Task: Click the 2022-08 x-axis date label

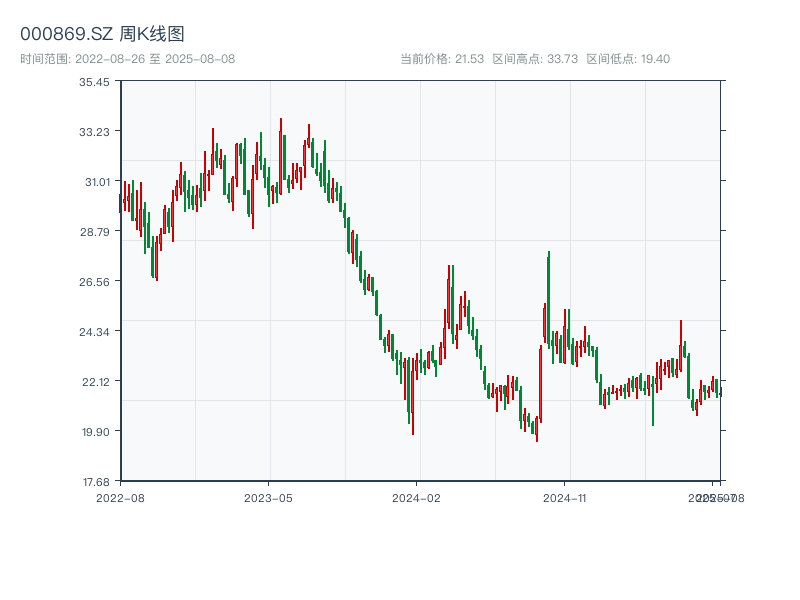Action: click(x=120, y=497)
